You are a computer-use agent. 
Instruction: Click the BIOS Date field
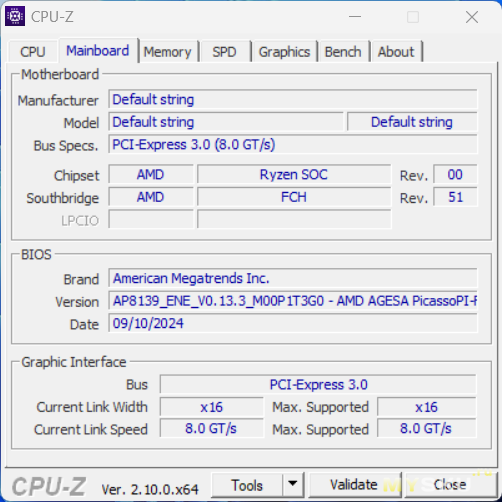[x=293, y=323]
